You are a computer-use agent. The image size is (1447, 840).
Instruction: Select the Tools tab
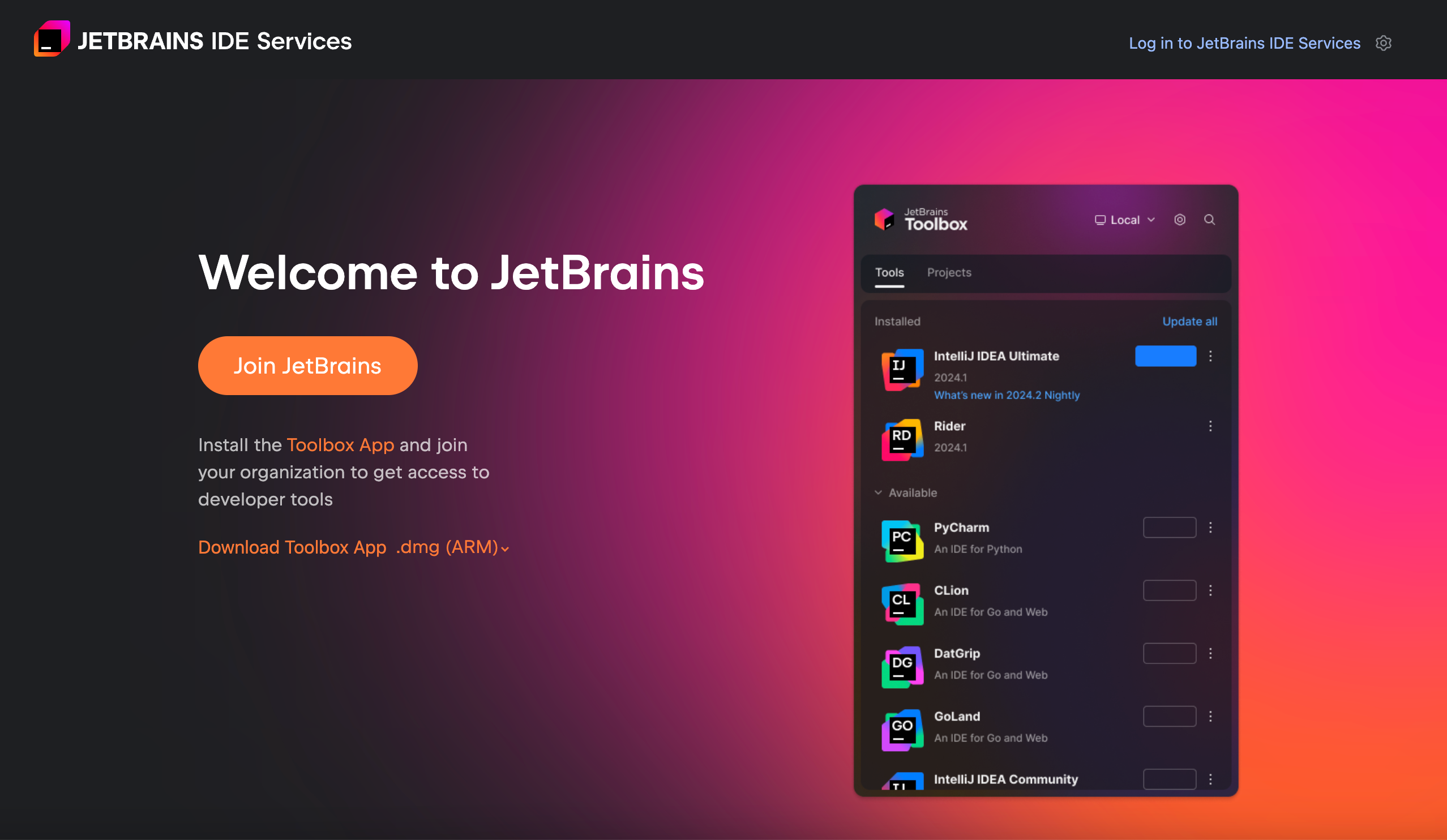889,273
